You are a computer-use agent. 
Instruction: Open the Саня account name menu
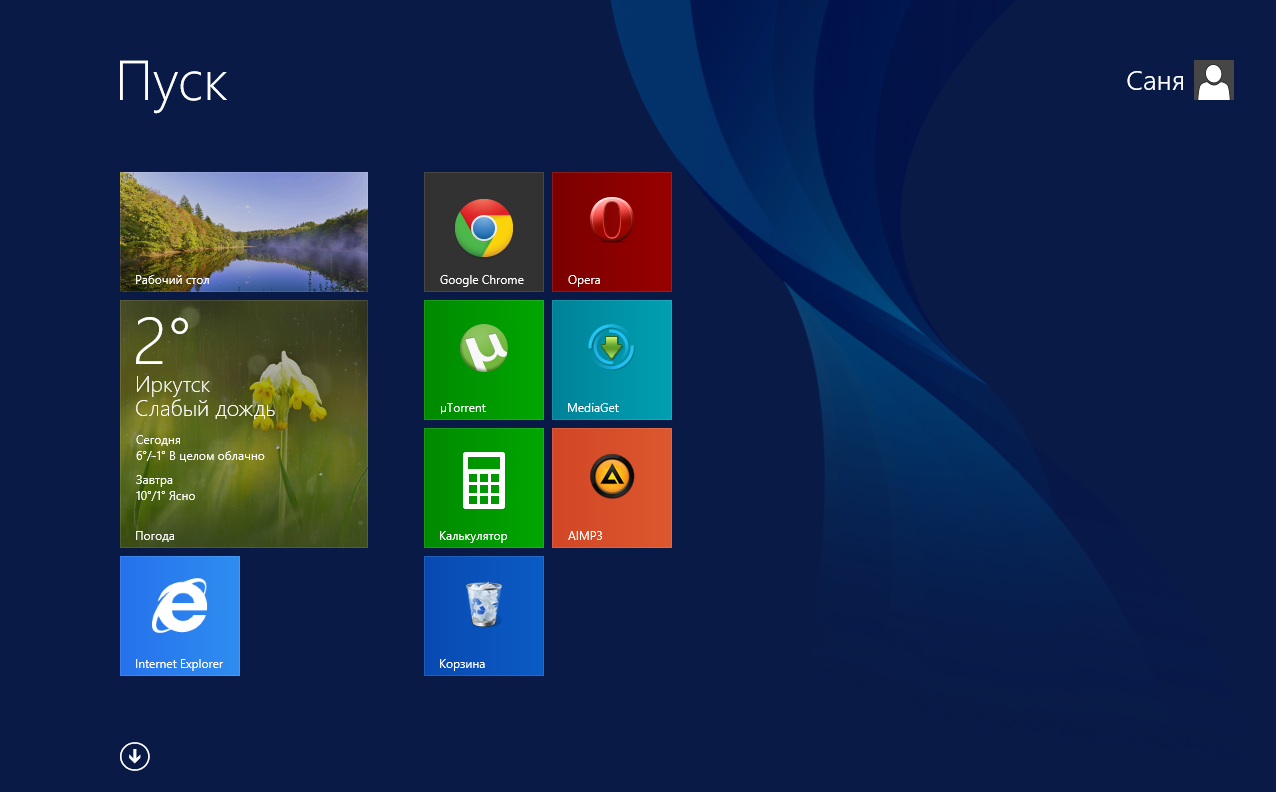click(1155, 81)
